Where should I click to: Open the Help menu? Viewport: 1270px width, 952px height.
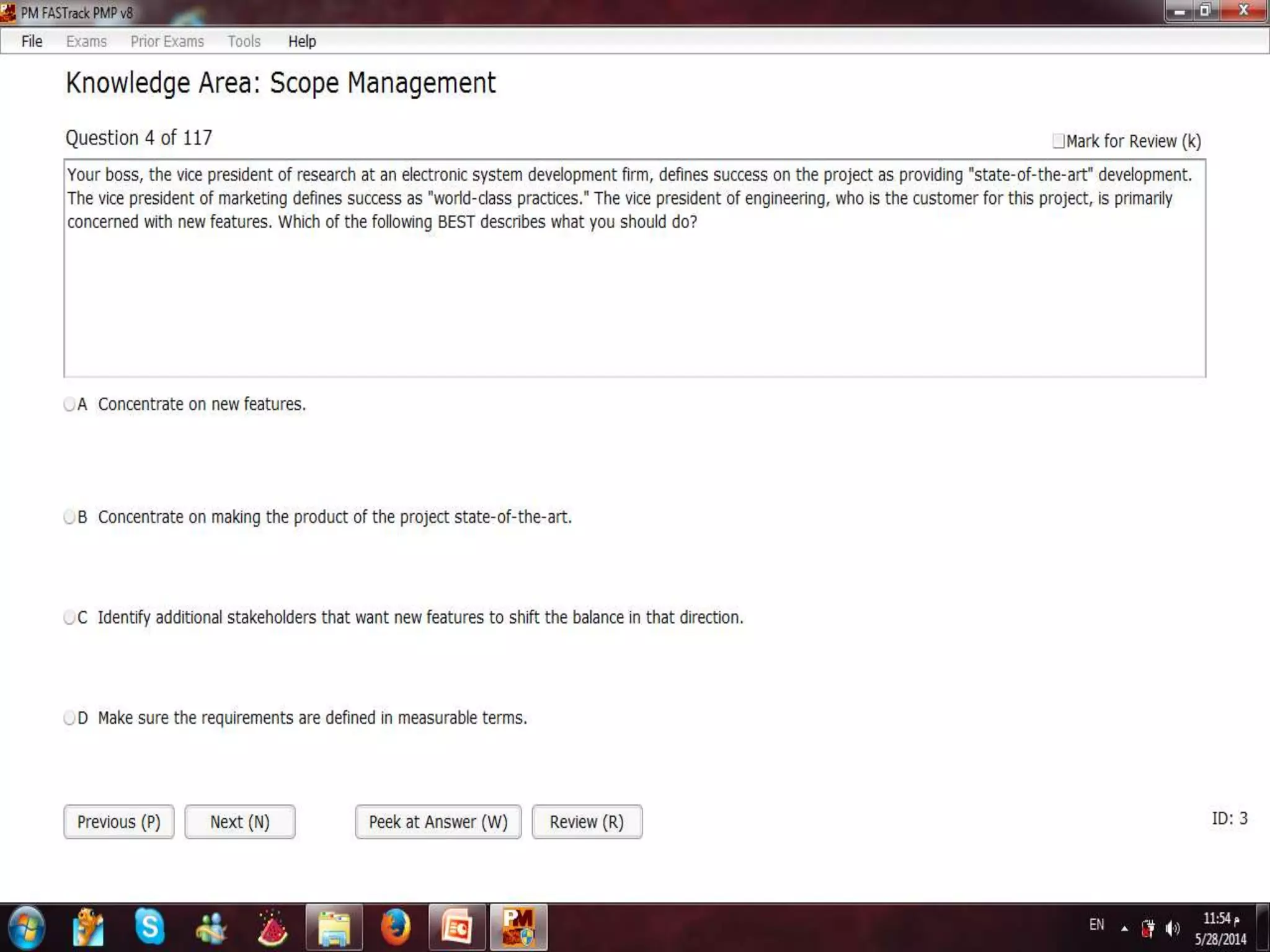(302, 42)
